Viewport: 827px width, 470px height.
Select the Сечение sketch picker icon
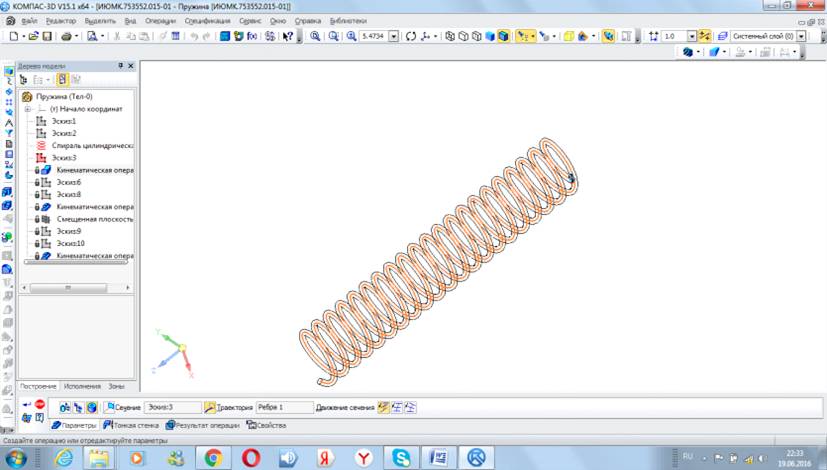point(107,408)
